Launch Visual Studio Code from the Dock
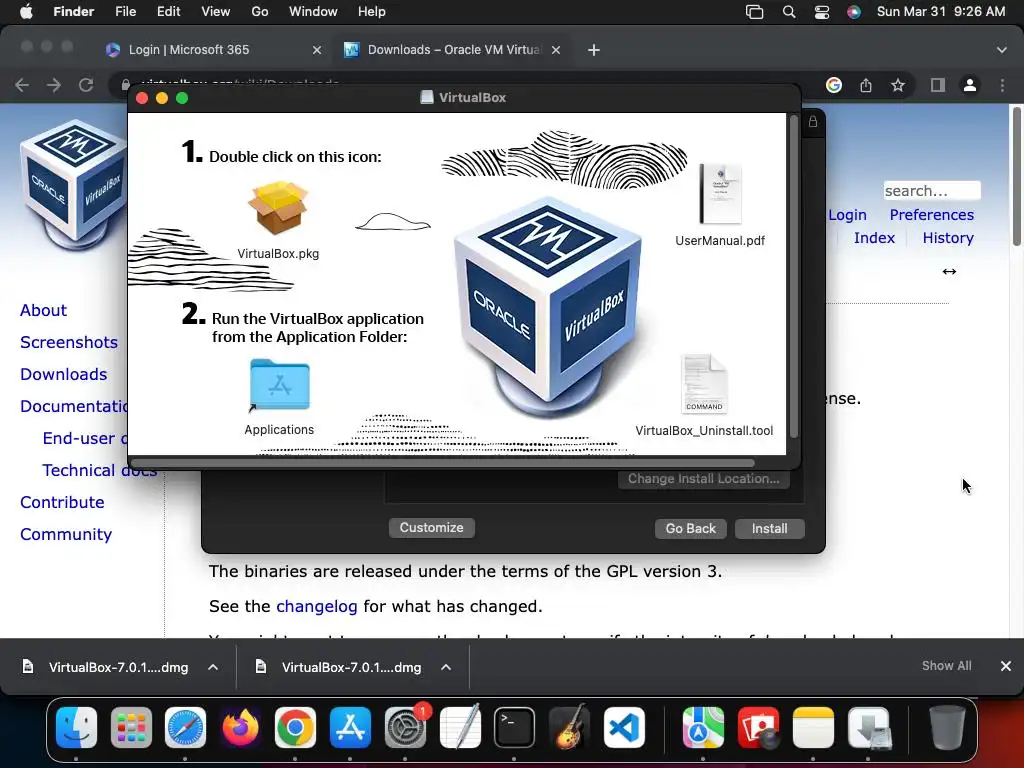 (x=624, y=727)
